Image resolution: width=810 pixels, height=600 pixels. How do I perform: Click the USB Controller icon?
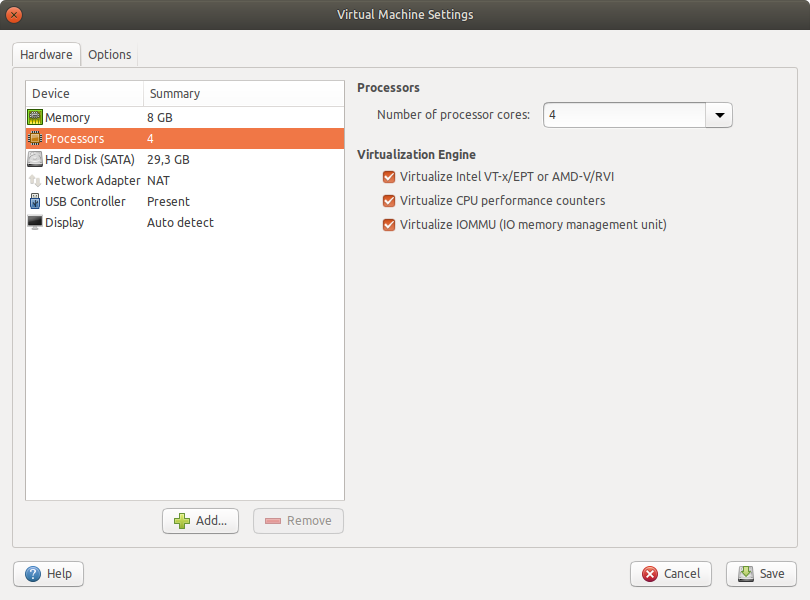35,202
